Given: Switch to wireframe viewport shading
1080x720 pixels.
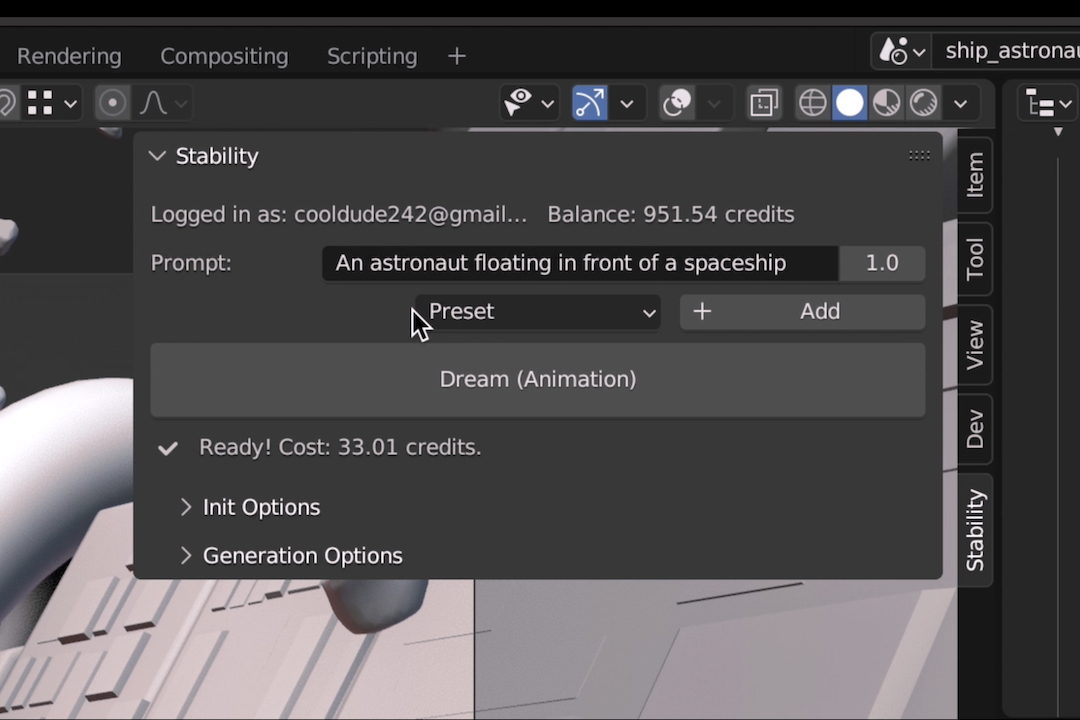Looking at the screenshot, I should (x=813, y=103).
